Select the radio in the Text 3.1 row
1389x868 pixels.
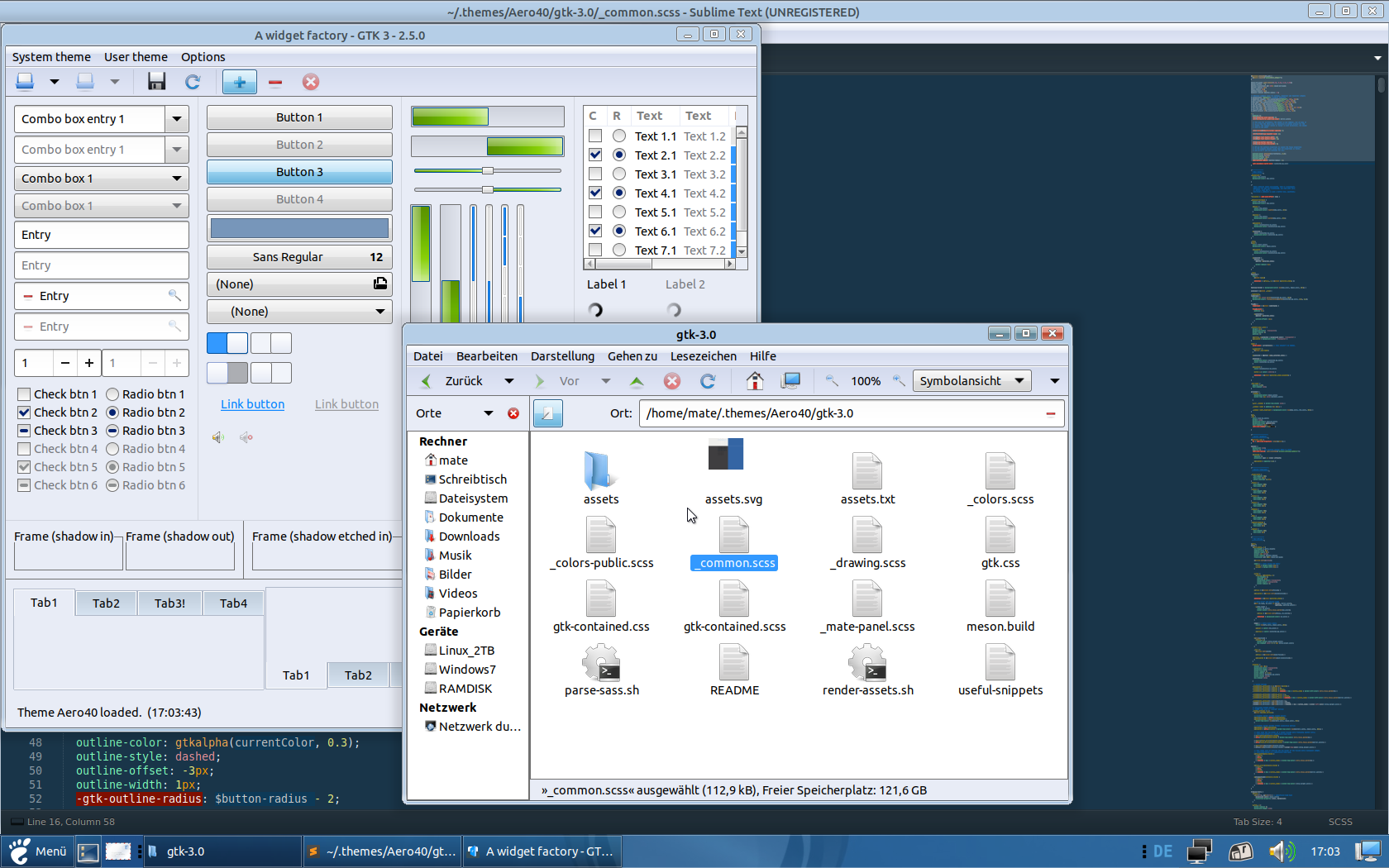point(619,174)
